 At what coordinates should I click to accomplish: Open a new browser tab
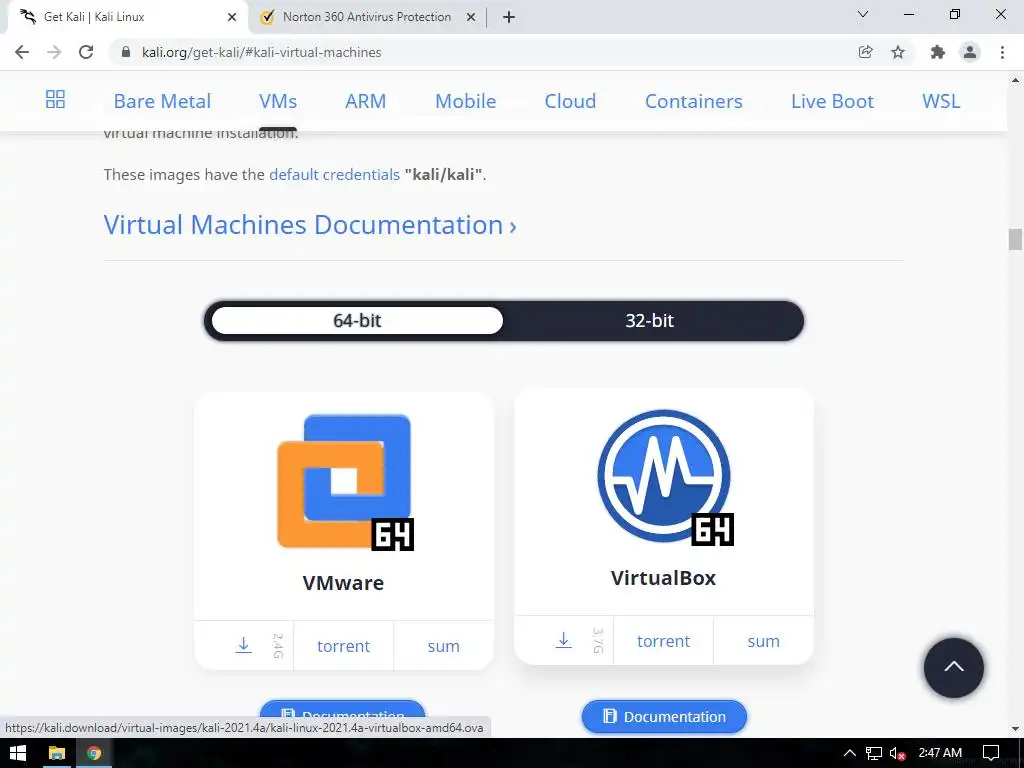pyautogui.click(x=509, y=18)
